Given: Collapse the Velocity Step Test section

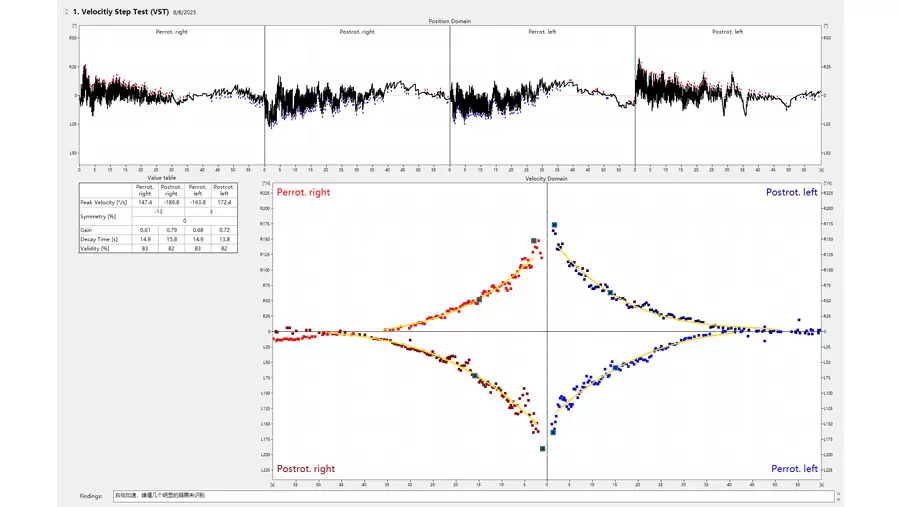Looking at the screenshot, I should click(67, 11).
